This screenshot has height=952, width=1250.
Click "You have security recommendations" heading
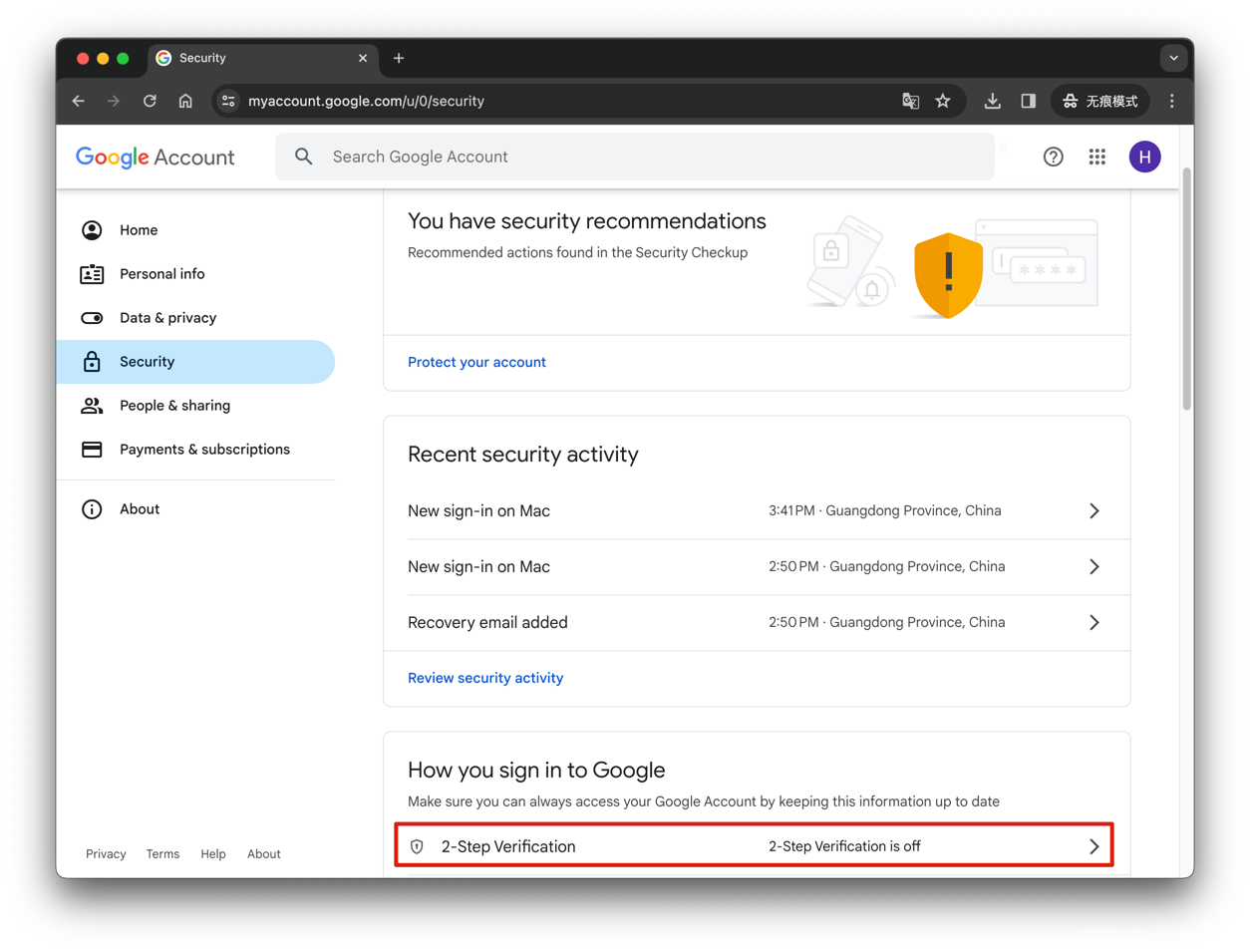tap(586, 221)
